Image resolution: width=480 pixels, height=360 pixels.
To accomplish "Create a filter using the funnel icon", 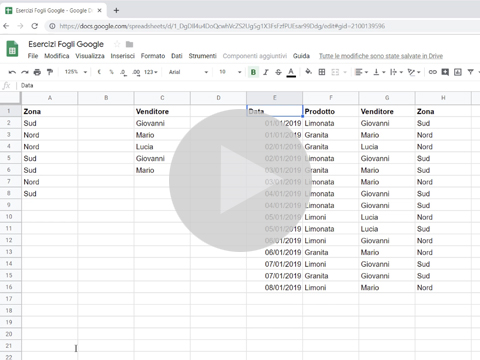I will coord(470,72).
